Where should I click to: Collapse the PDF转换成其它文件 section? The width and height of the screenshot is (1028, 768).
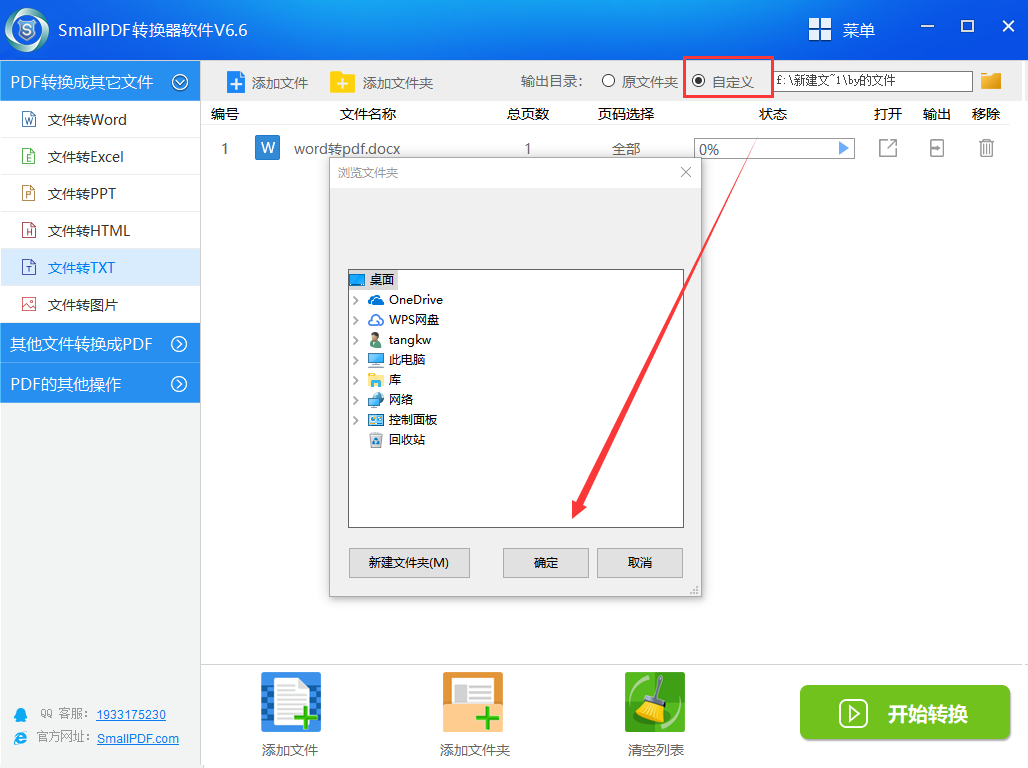pos(180,82)
